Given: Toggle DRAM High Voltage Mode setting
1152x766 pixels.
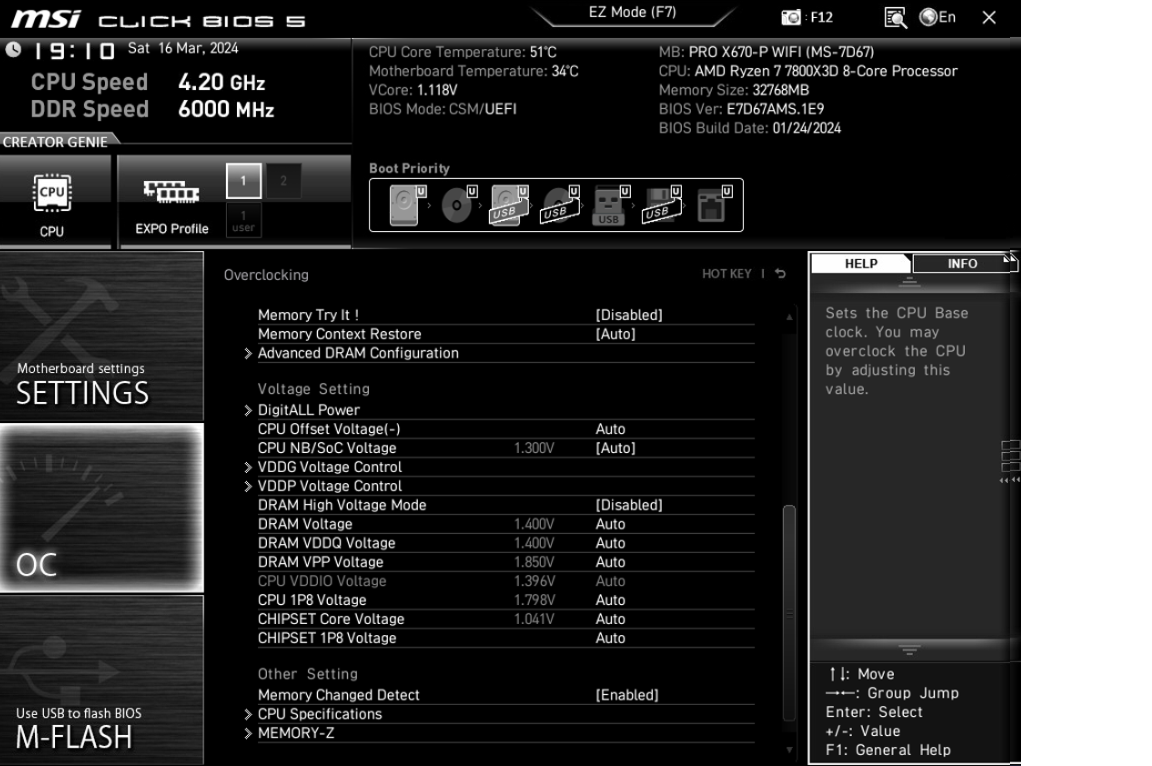Looking at the screenshot, I should pyautogui.click(x=628, y=505).
